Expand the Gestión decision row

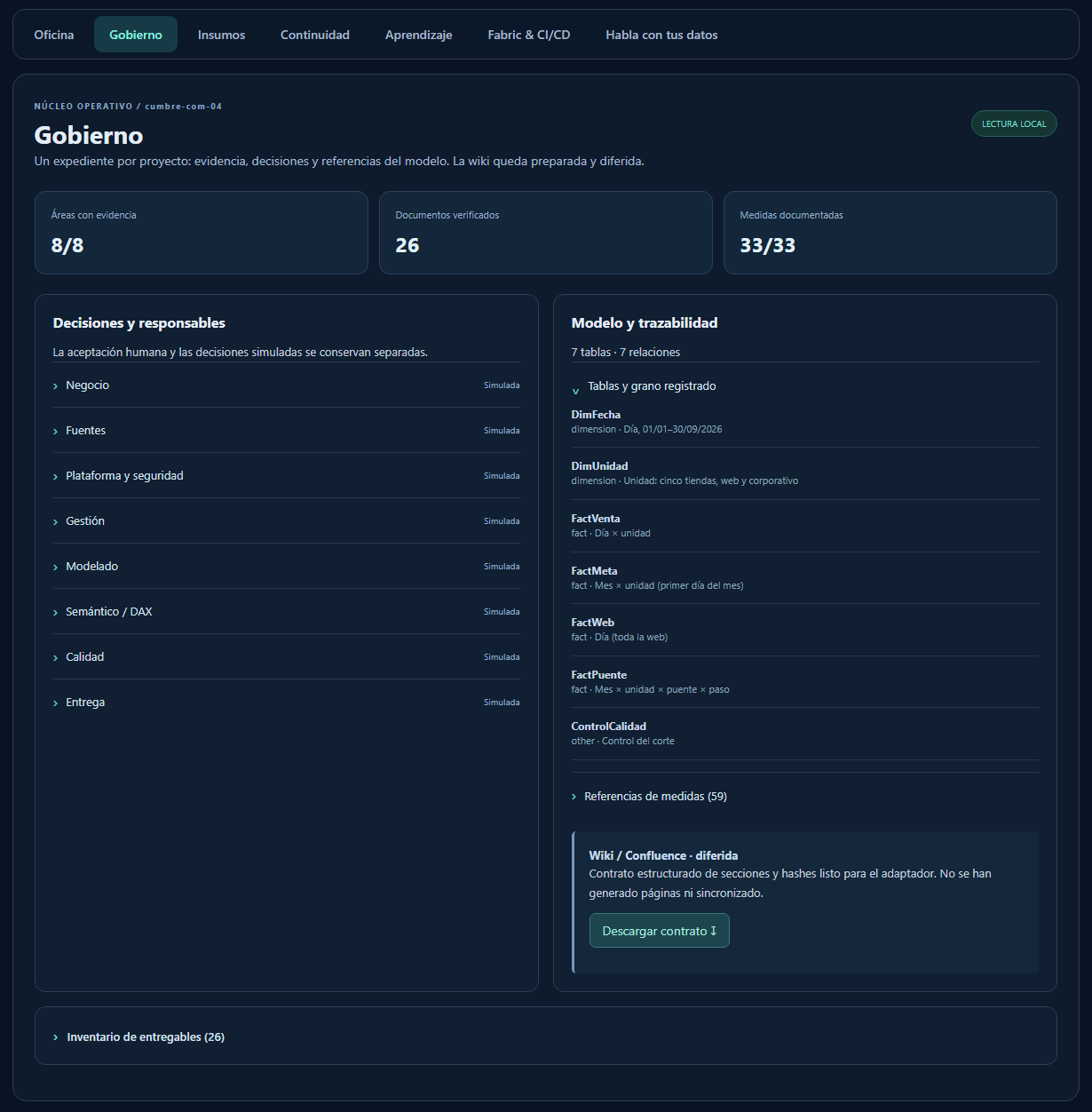pyautogui.click(x=286, y=521)
